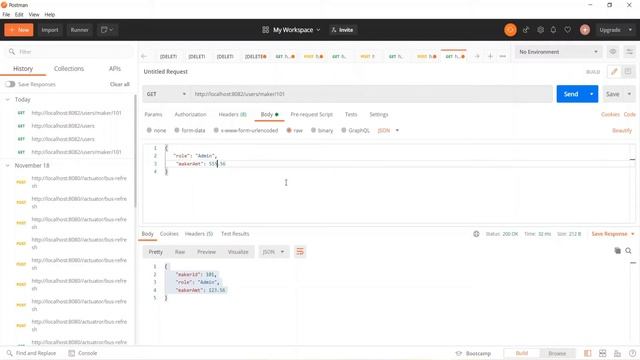Image resolution: width=640 pixels, height=360 pixels.
Task: Open the comments icon beside the pencil
Action: (628, 72)
